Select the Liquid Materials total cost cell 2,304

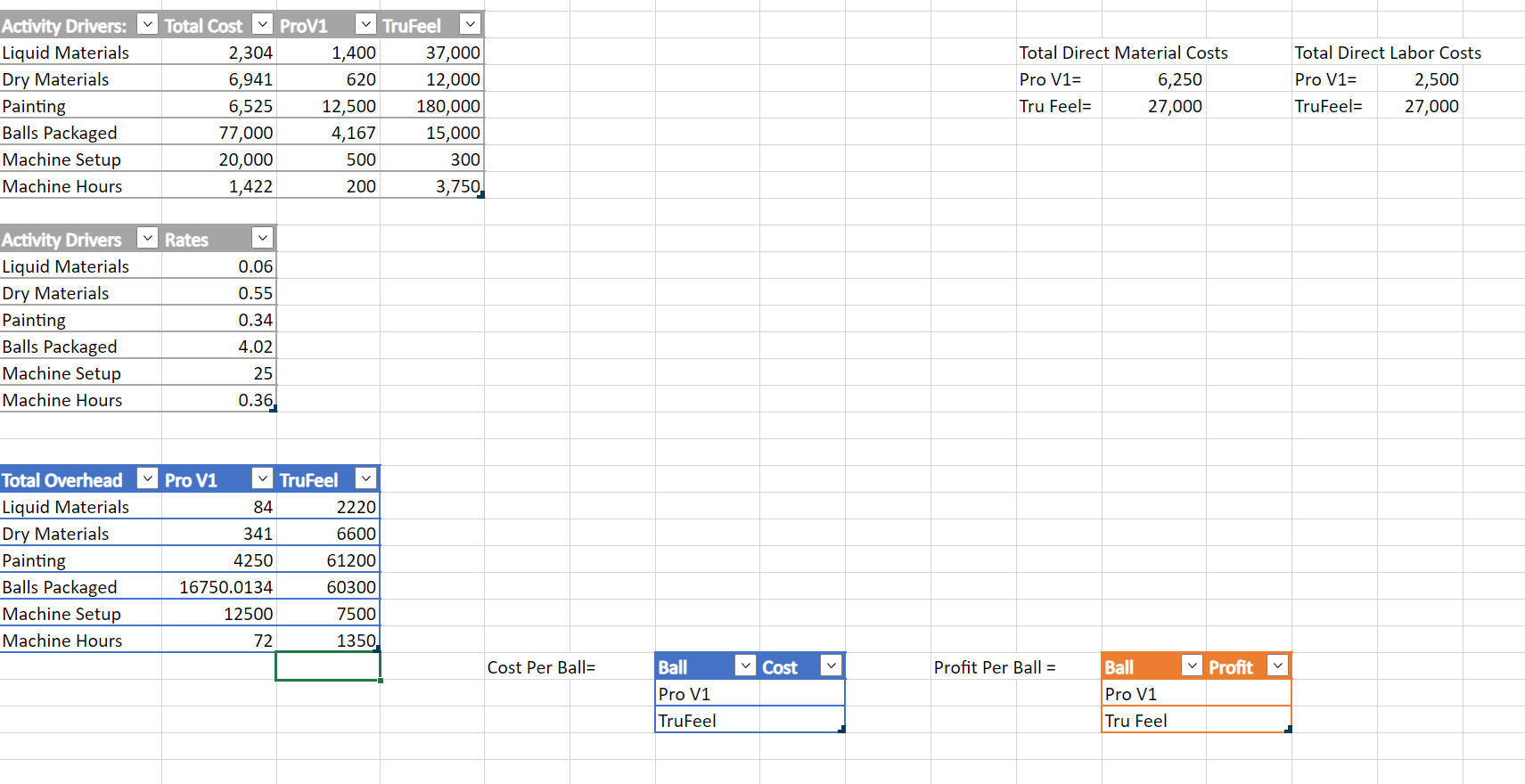[x=219, y=53]
